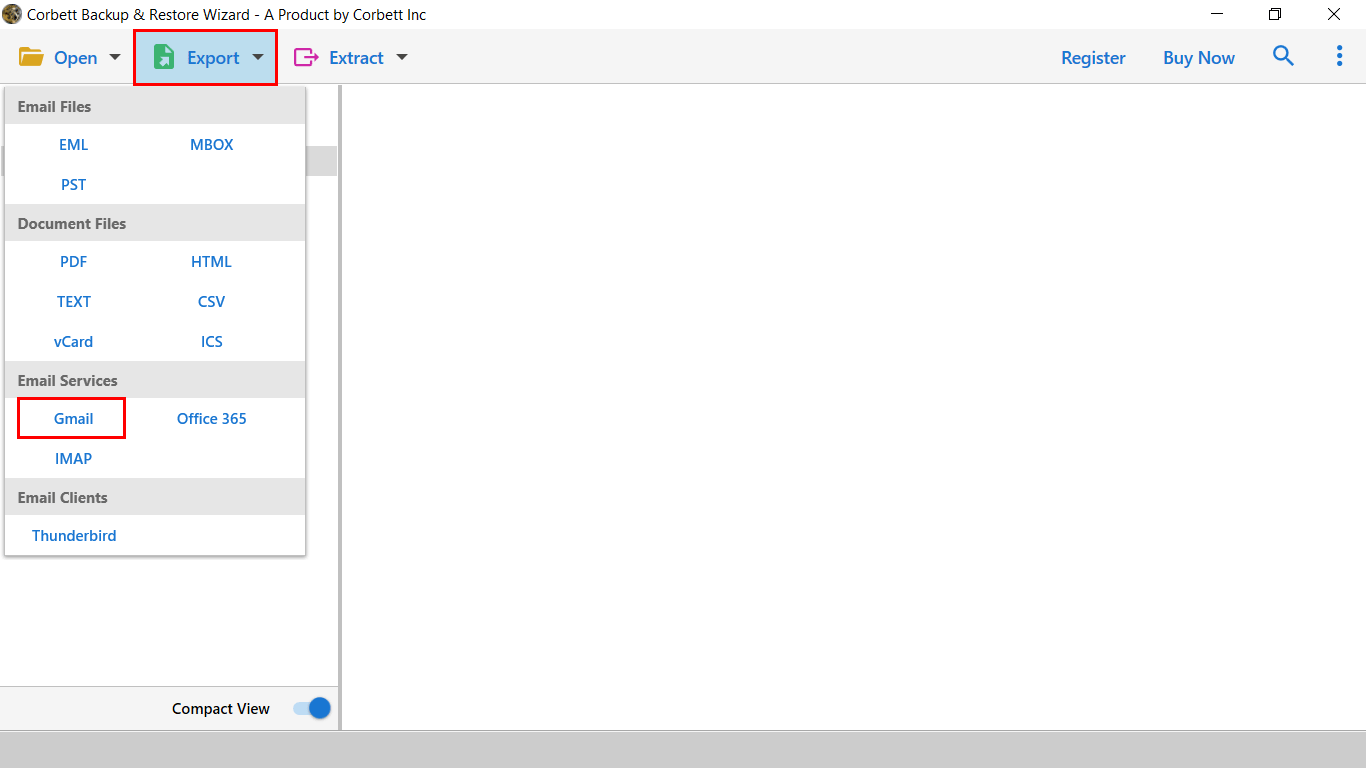1366x768 pixels.
Task: Select PDF under Document Files
Action: 73,261
